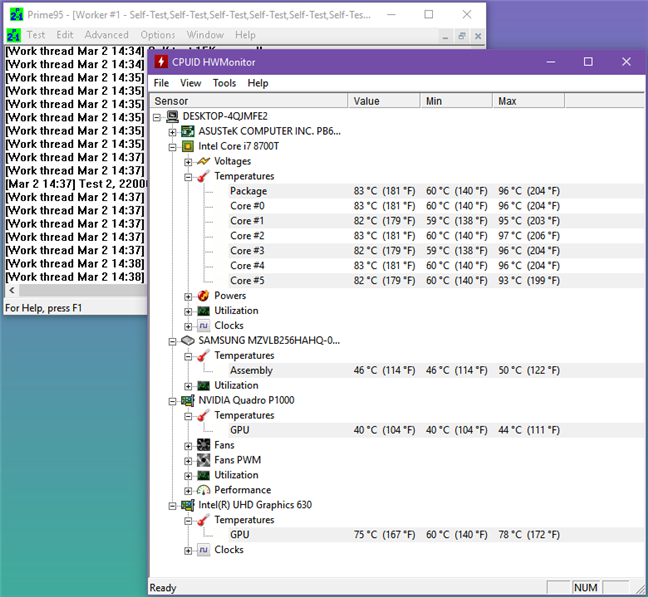Expand the NVIDIA Fans PWM node
This screenshot has width=648, height=597.
click(x=188, y=461)
